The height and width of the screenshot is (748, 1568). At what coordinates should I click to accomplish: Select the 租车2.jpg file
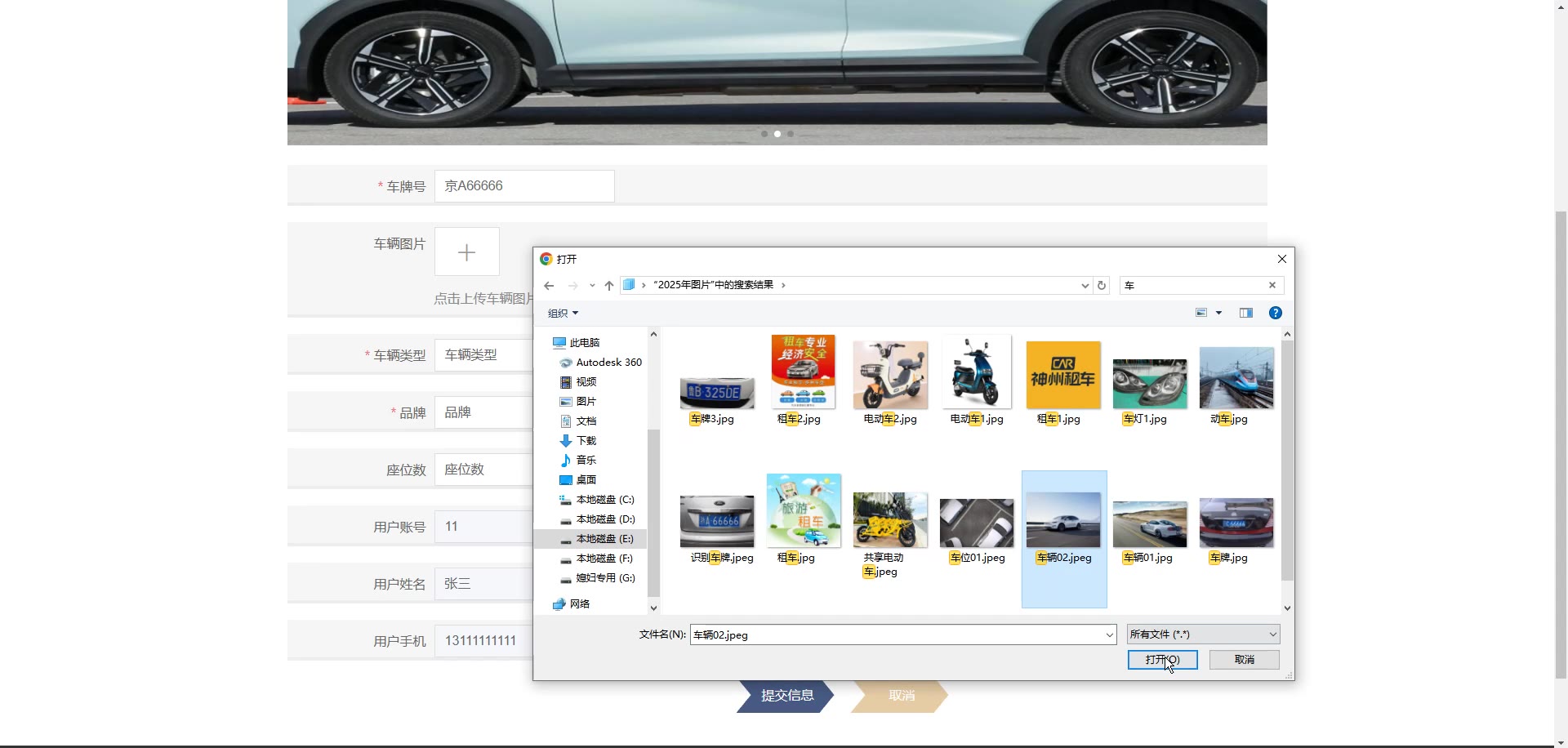coord(803,381)
